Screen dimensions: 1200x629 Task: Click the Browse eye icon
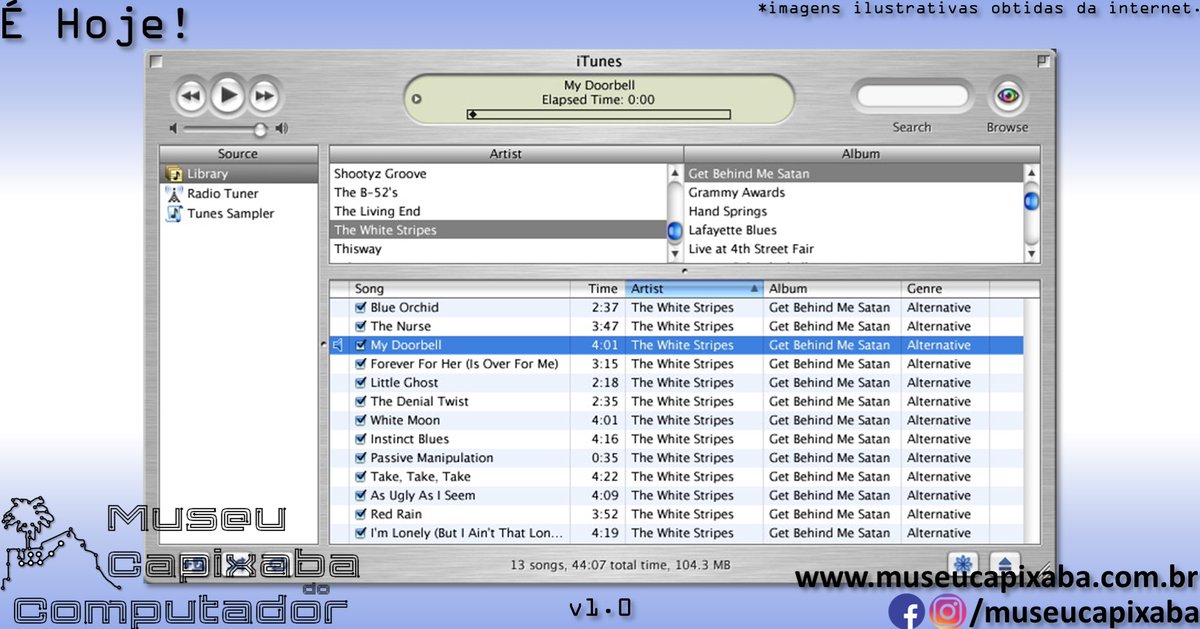[x=1007, y=97]
